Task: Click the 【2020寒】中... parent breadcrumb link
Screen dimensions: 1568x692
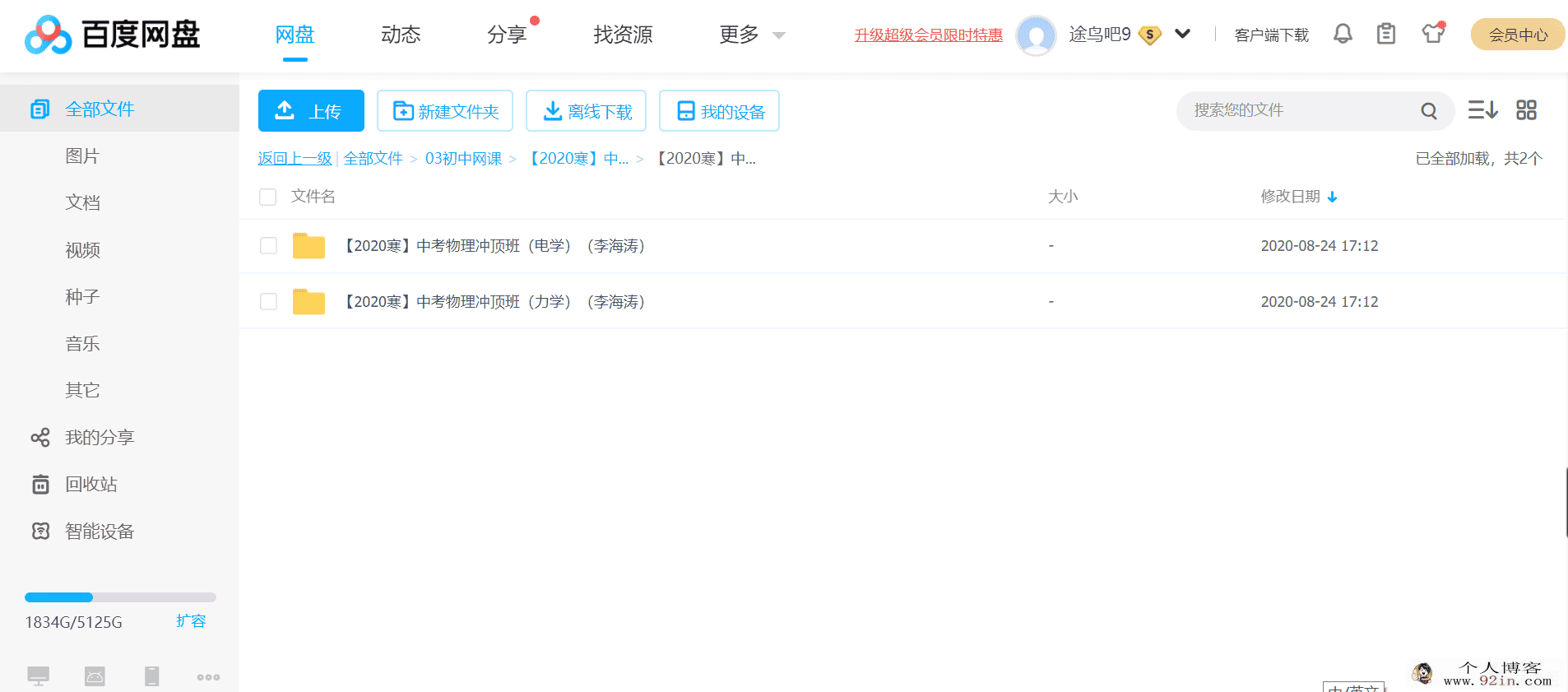Action: pyautogui.click(x=576, y=158)
